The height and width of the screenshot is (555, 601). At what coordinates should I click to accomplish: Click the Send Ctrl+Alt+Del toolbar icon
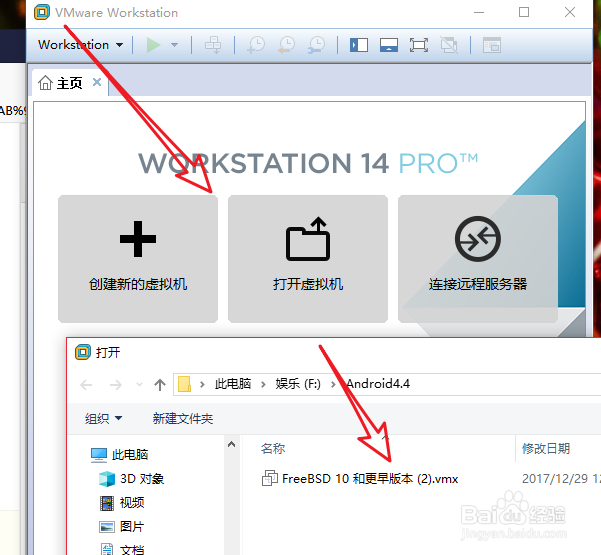[x=213, y=45]
